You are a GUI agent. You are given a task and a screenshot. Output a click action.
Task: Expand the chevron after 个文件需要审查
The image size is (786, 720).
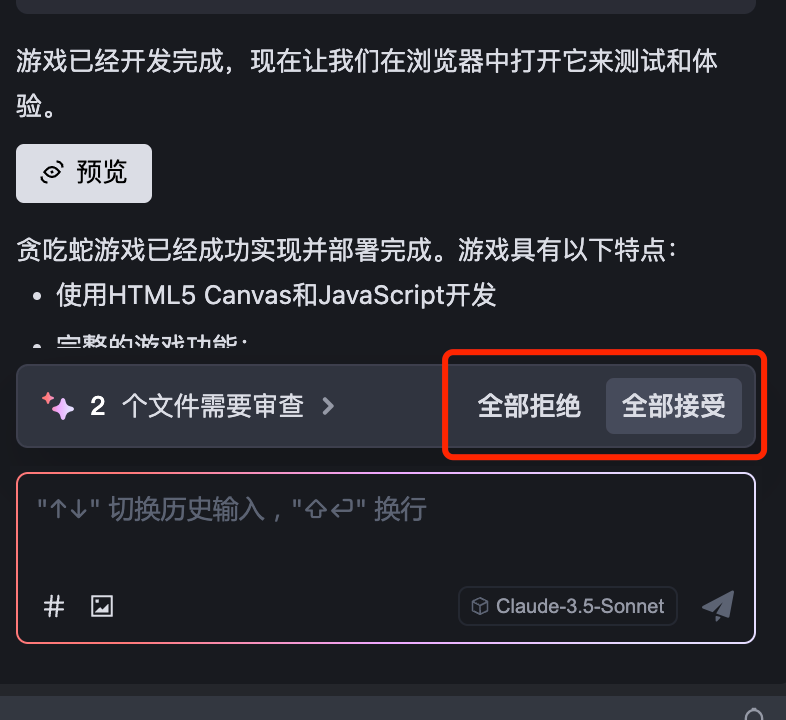328,406
